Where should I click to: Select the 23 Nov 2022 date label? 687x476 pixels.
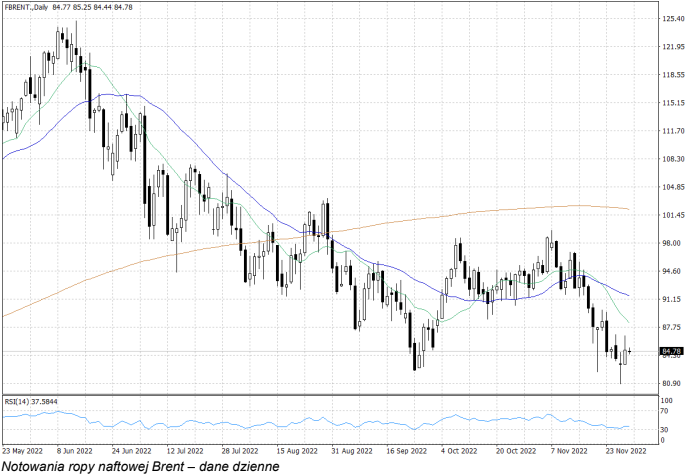point(628,451)
